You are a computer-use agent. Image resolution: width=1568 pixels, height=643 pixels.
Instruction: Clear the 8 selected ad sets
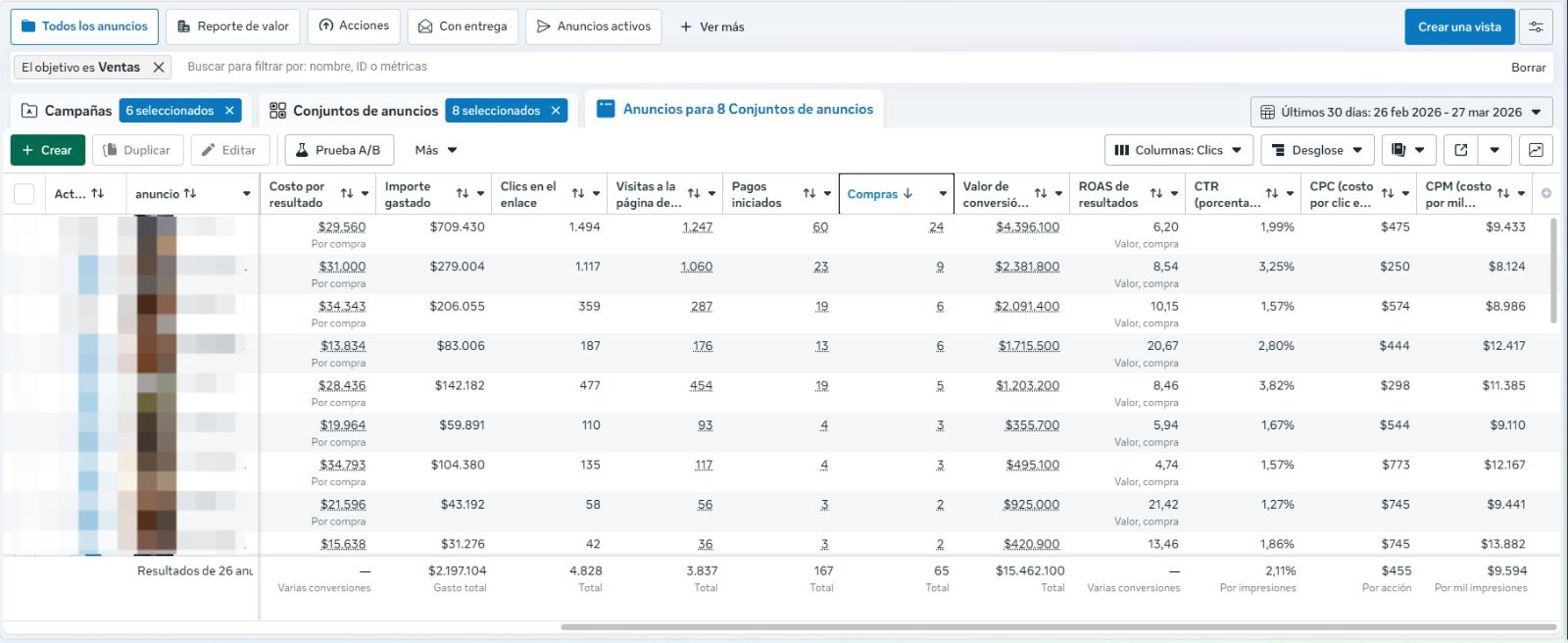556,111
